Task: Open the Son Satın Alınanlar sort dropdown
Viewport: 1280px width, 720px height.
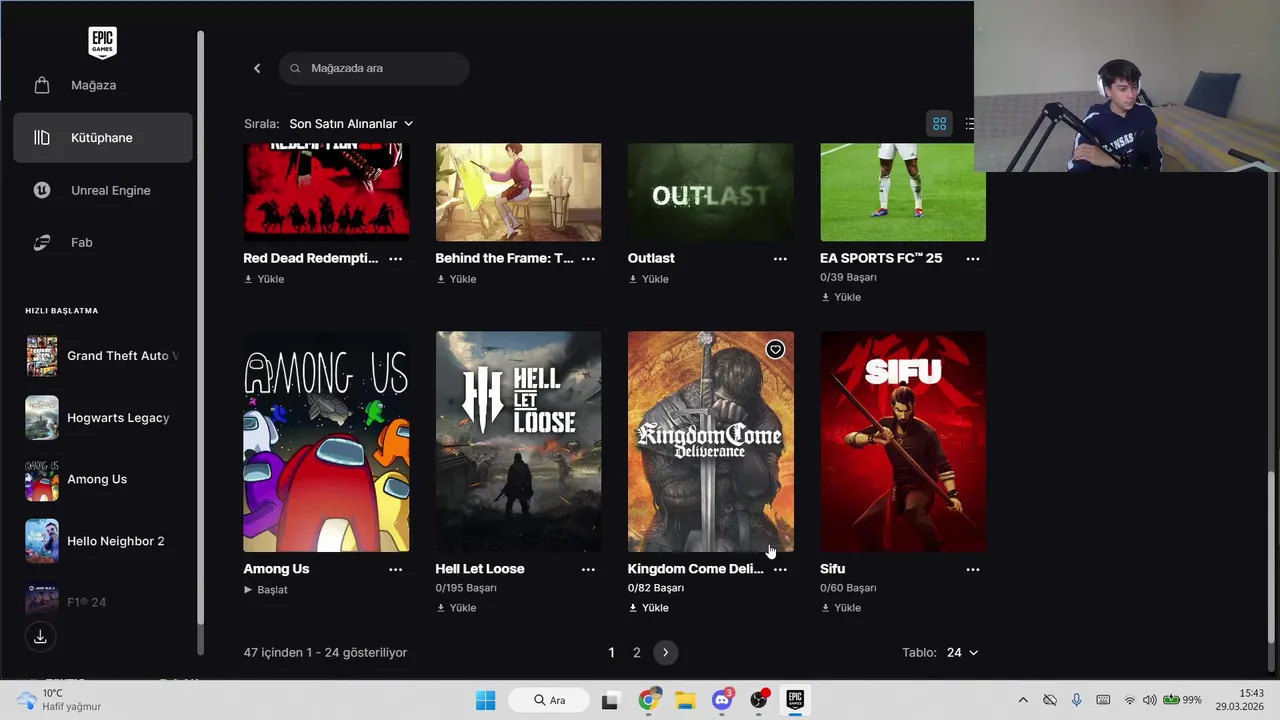Action: [x=351, y=124]
